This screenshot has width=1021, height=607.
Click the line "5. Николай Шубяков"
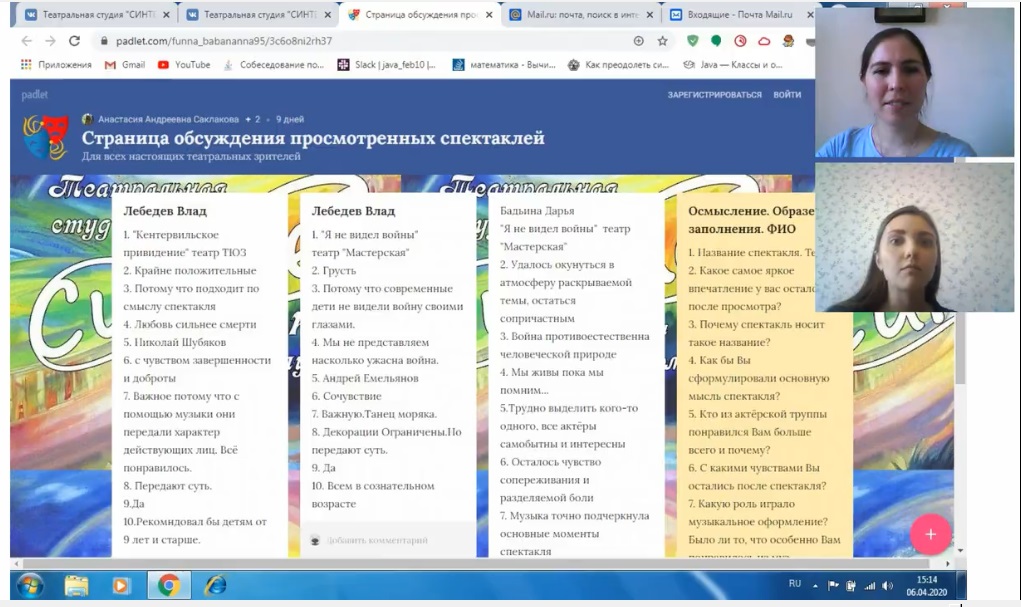pos(175,342)
